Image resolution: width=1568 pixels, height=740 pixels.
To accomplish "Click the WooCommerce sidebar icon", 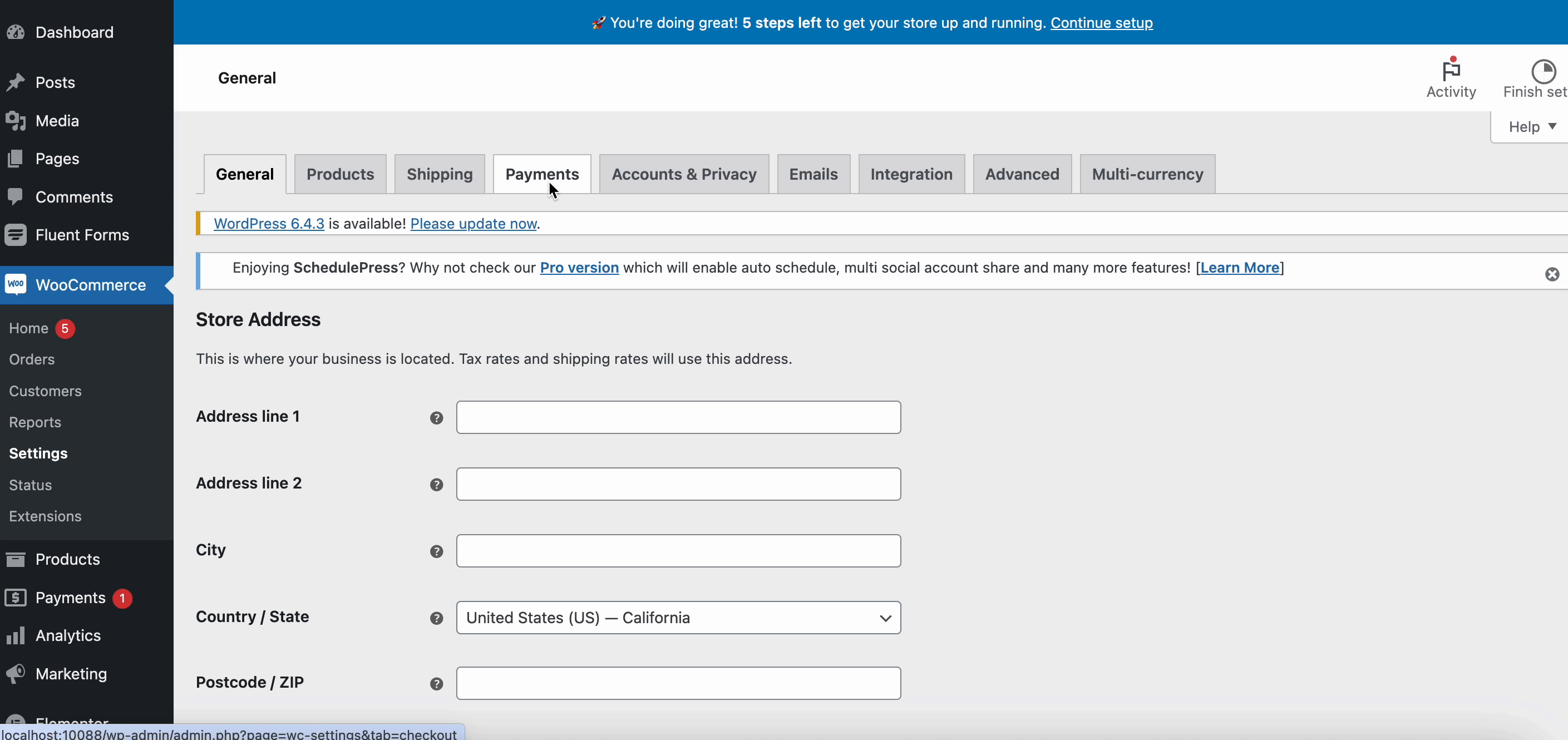I will [x=15, y=285].
